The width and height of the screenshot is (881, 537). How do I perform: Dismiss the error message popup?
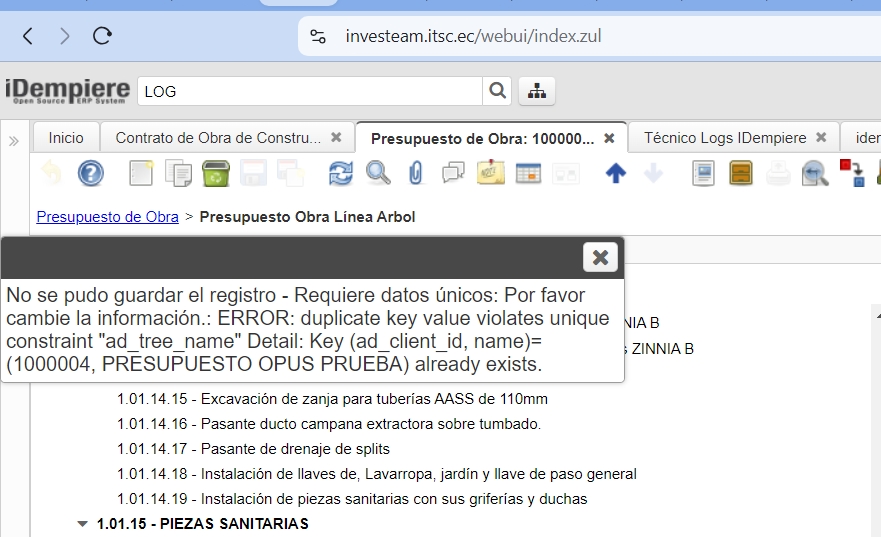pyautogui.click(x=600, y=258)
